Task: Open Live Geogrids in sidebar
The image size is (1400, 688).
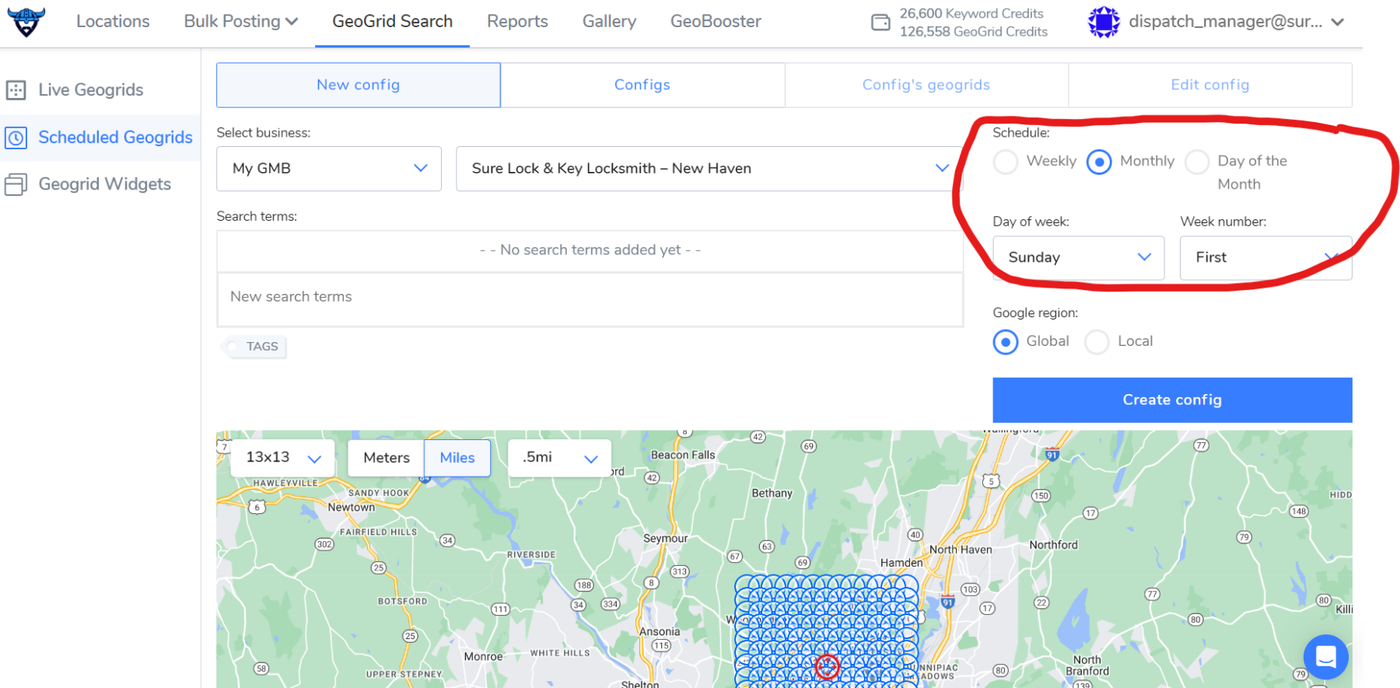Action: 91,90
